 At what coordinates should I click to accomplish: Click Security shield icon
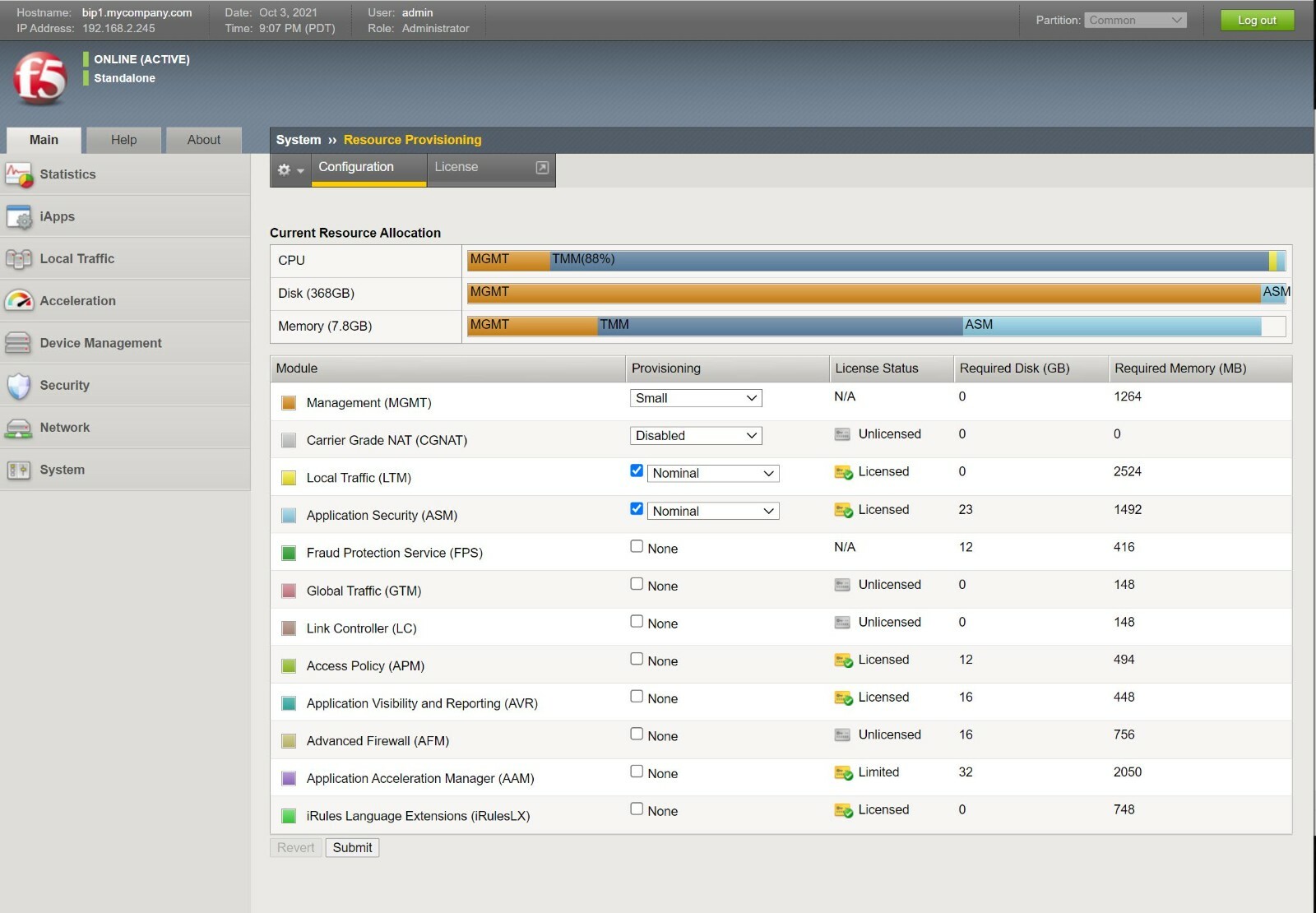point(19,385)
